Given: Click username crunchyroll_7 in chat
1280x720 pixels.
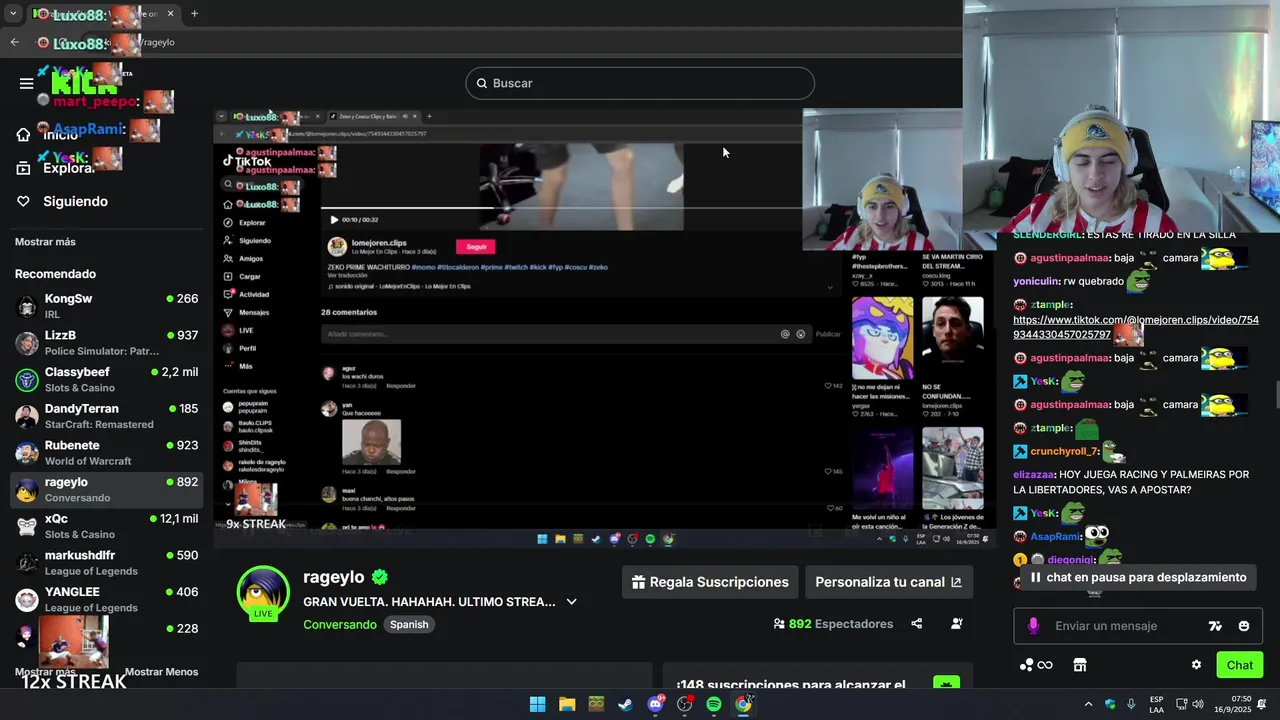Looking at the screenshot, I should point(1064,452).
